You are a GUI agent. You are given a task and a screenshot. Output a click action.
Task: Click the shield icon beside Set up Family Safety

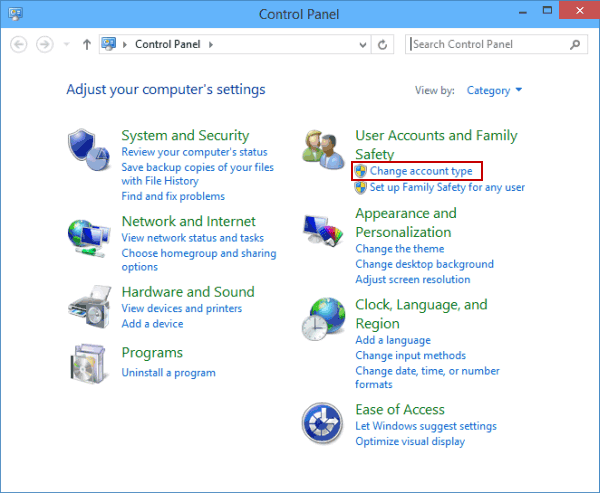(360, 188)
